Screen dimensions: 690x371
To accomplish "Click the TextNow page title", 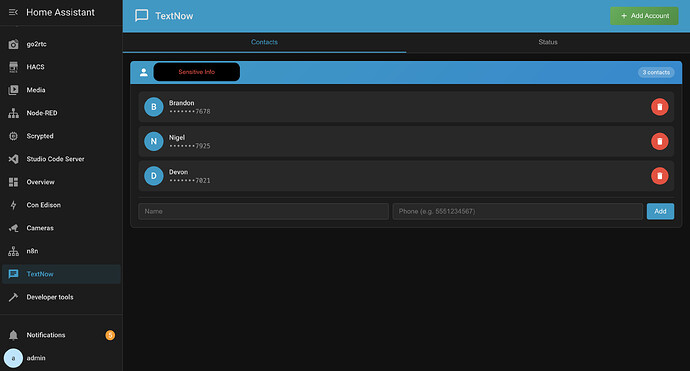I will click(174, 16).
